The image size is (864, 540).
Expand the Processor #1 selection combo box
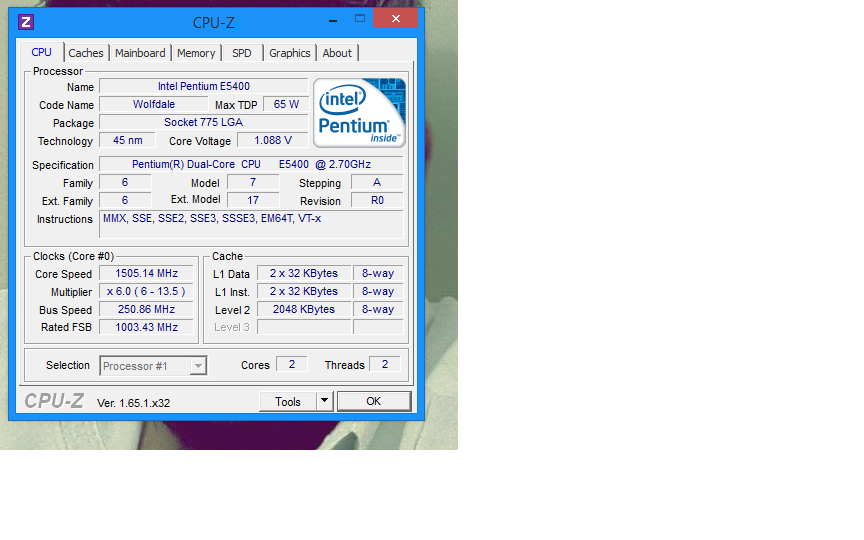point(153,366)
